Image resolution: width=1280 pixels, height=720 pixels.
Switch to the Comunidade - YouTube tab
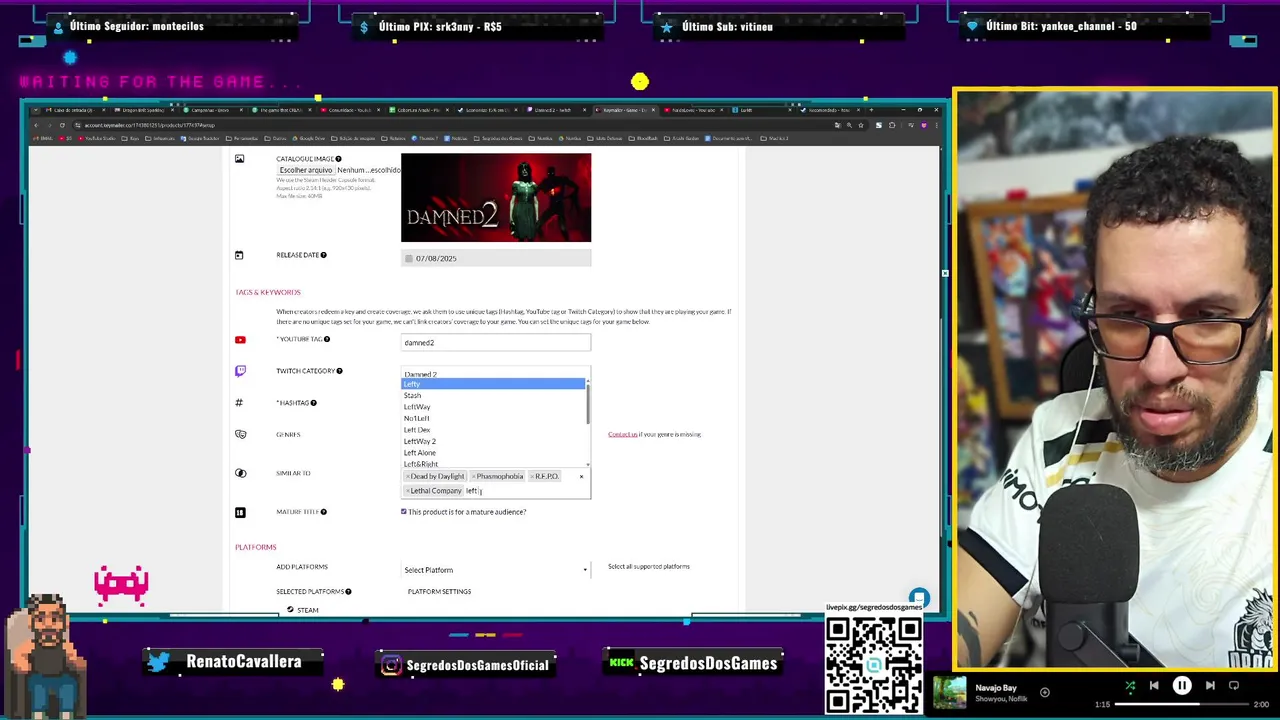[x=351, y=110]
